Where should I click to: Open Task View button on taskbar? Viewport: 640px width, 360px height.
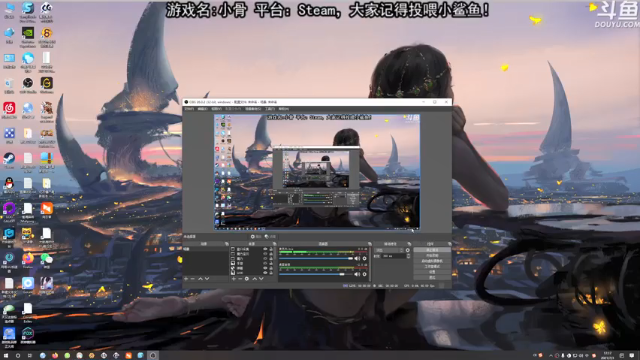pyautogui.click(x=30, y=356)
